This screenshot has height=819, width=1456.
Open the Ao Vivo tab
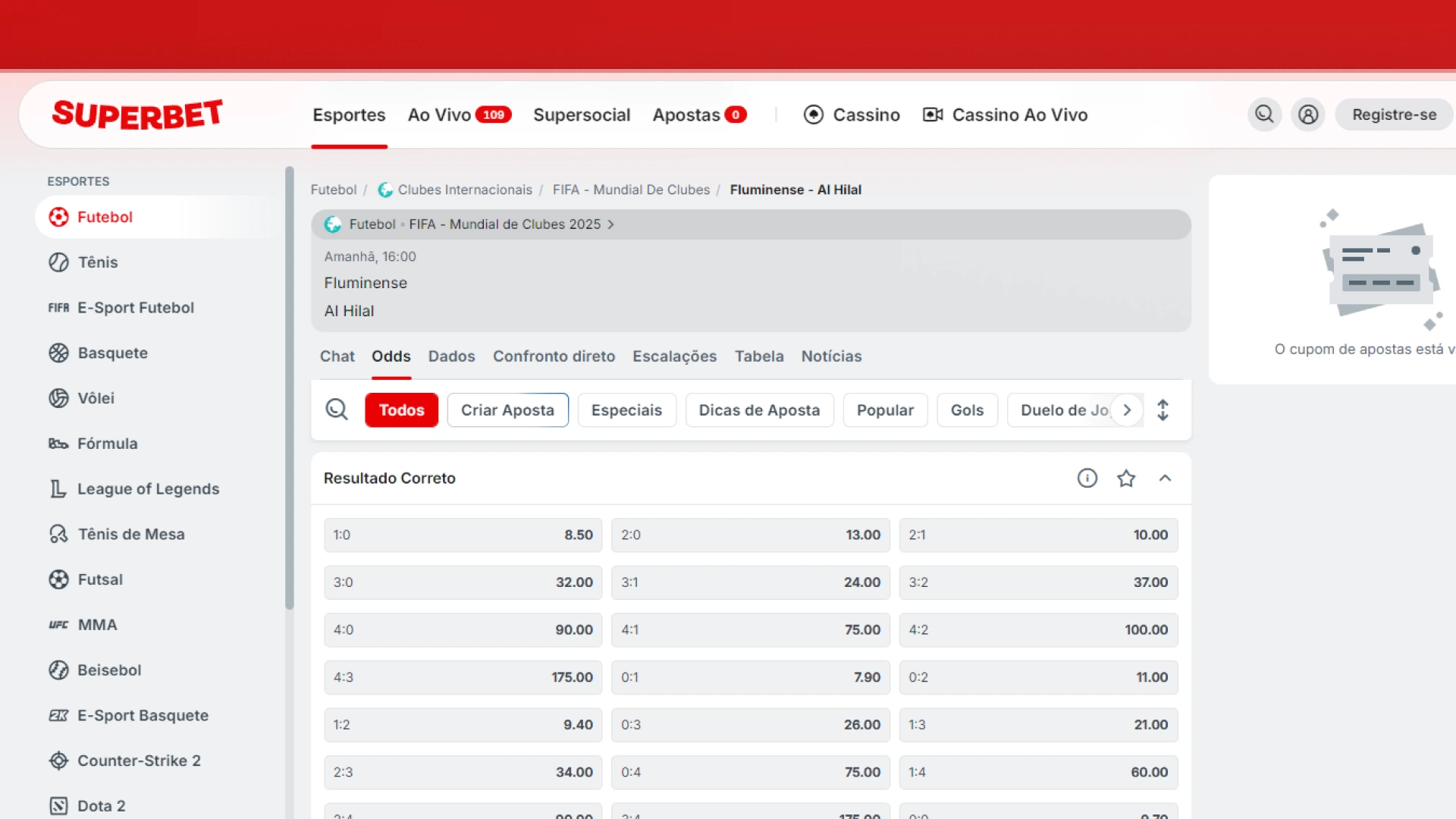(460, 115)
